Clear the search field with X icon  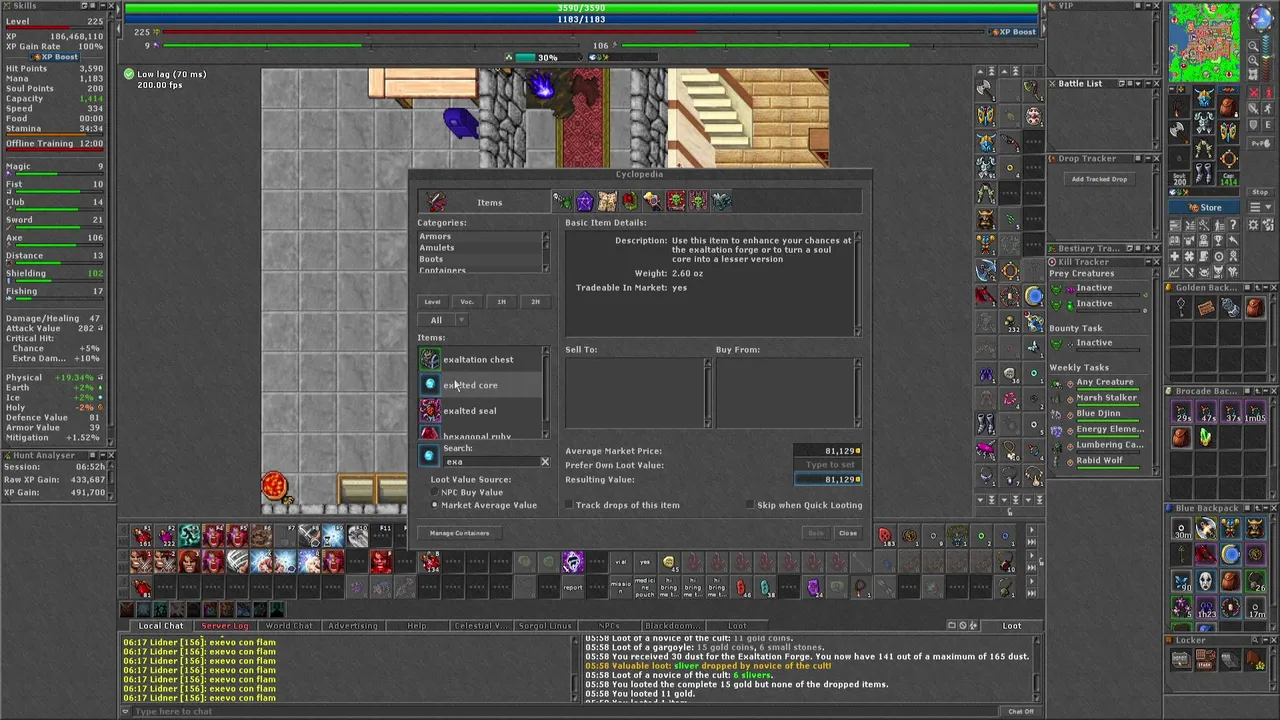(545, 462)
